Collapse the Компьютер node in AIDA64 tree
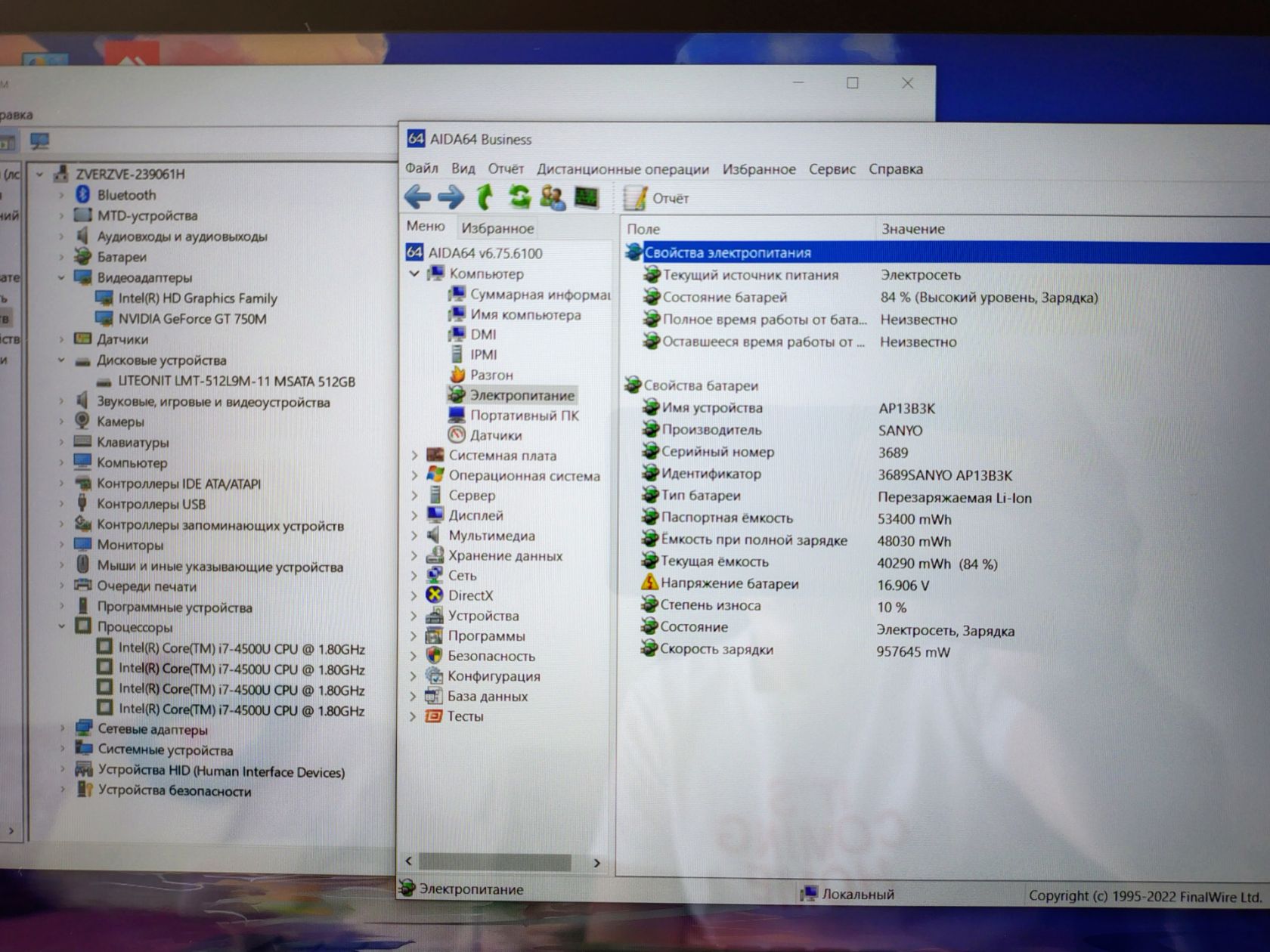 click(414, 274)
